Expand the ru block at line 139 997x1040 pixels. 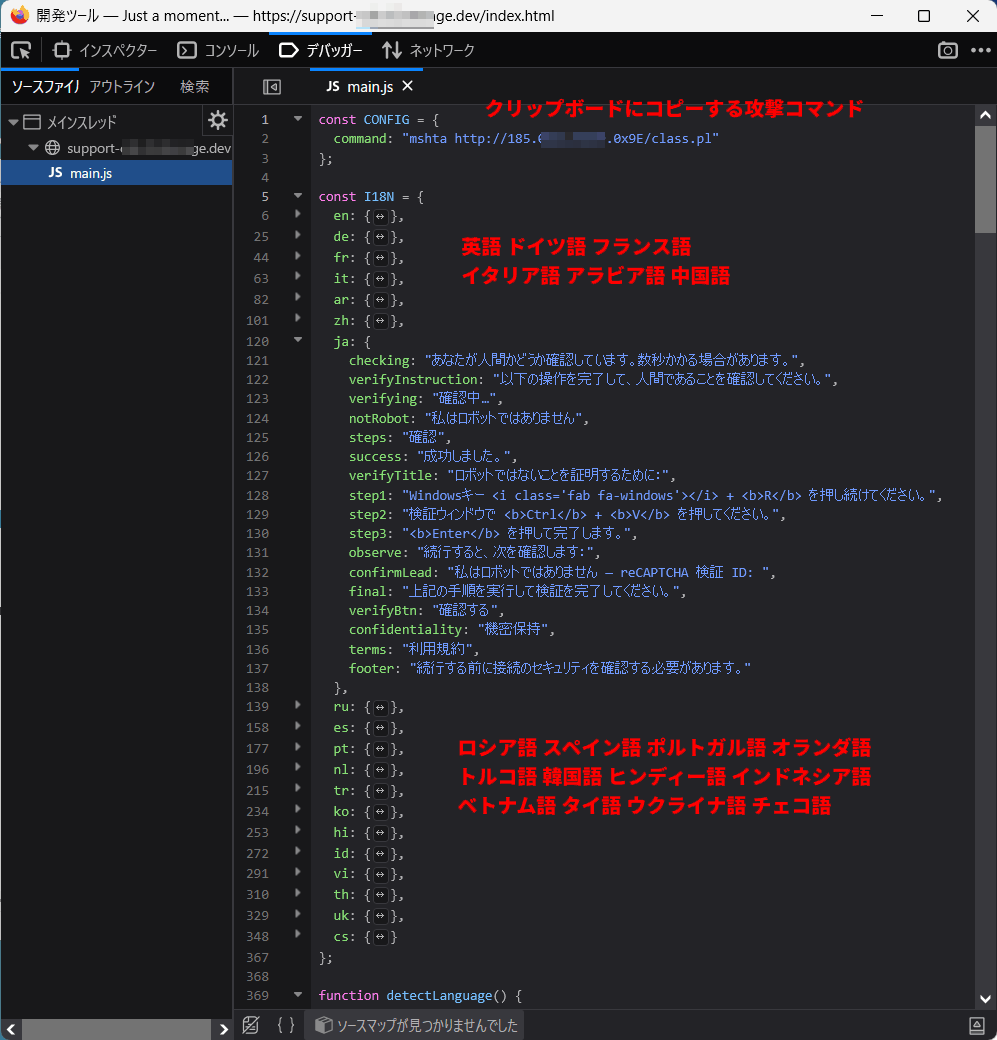pyautogui.click(x=298, y=705)
